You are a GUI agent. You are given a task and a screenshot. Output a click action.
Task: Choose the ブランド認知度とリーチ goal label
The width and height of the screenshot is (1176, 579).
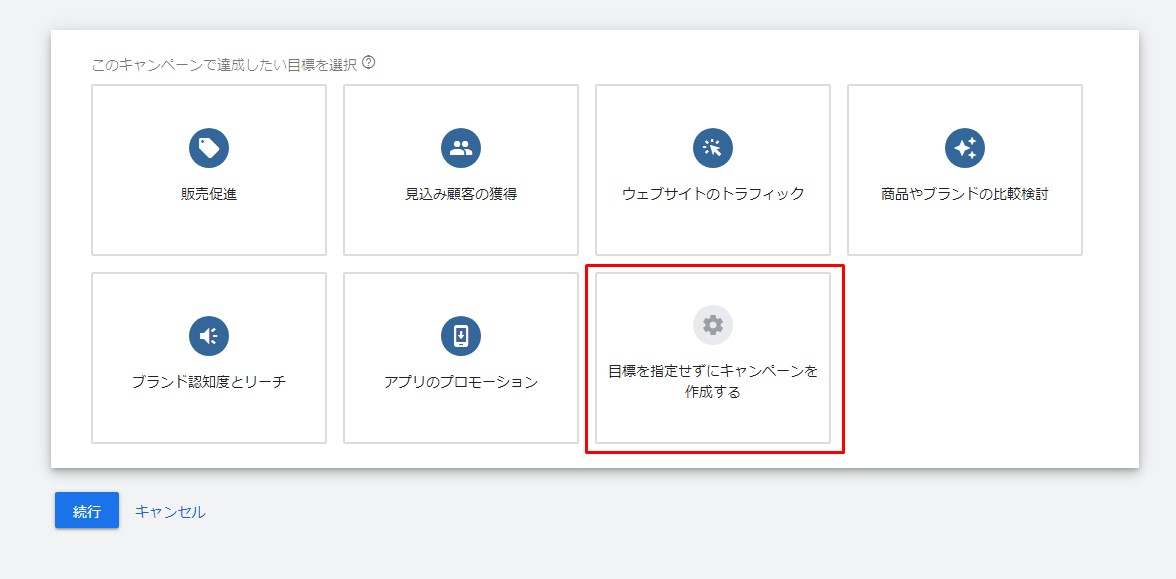tap(209, 382)
